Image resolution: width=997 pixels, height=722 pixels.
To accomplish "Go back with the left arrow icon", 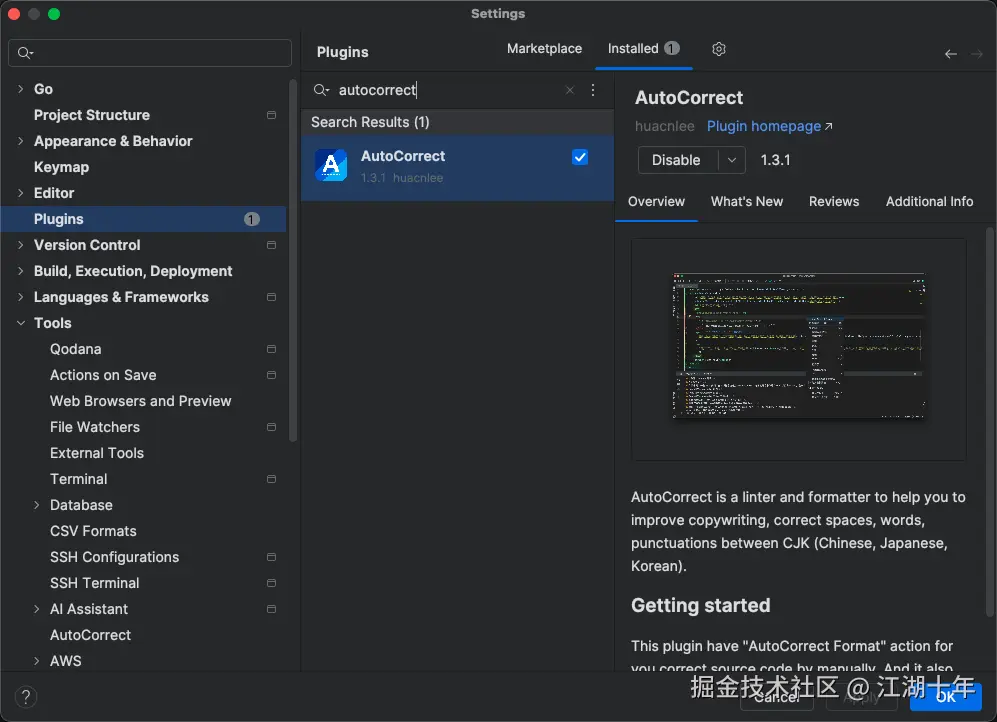I will [x=951, y=54].
